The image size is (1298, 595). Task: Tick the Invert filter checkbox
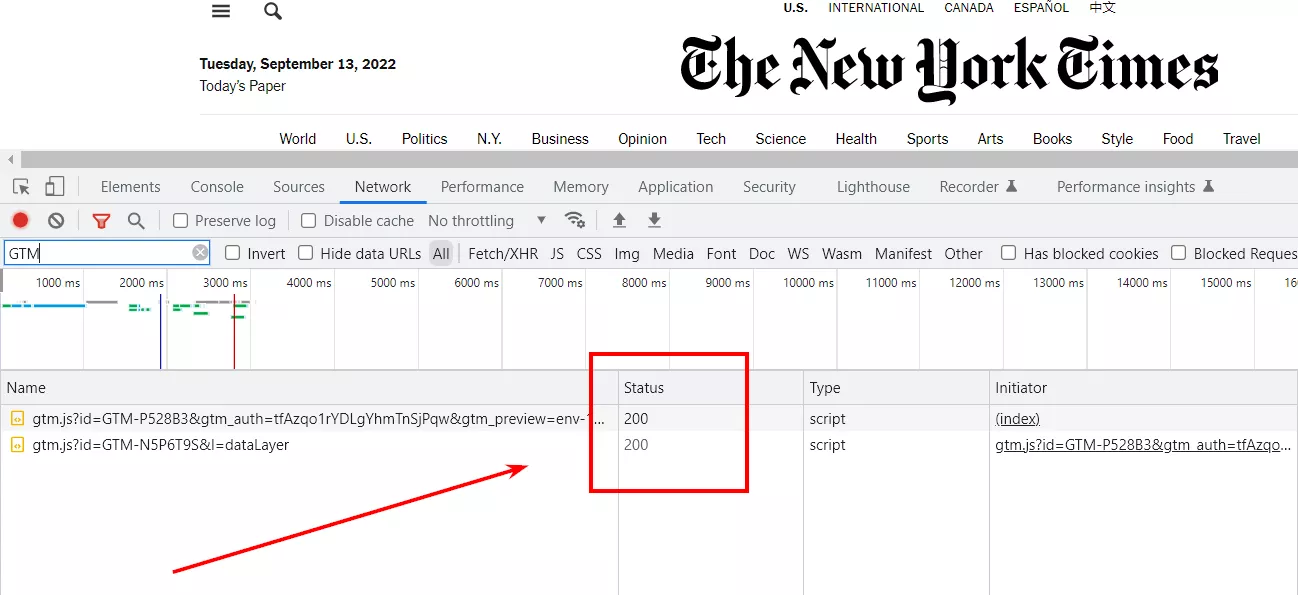pyautogui.click(x=232, y=253)
